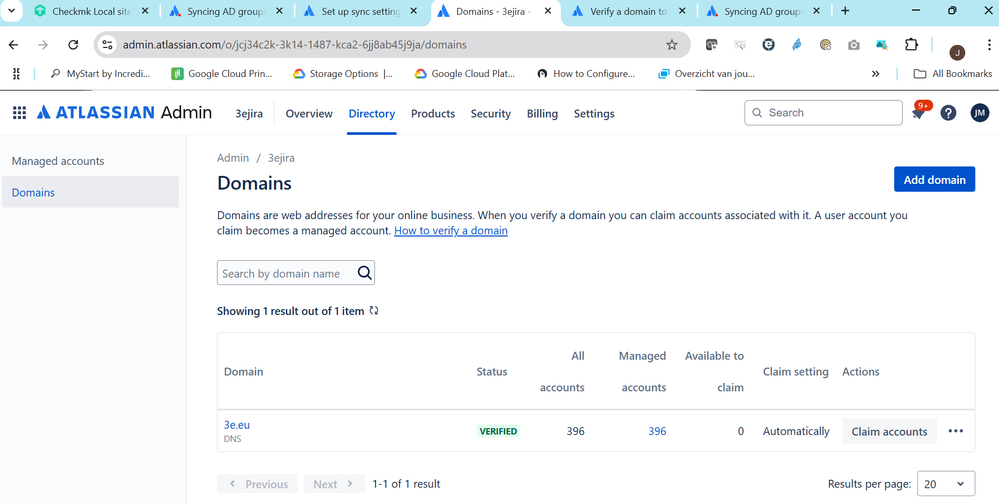Image resolution: width=999 pixels, height=503 pixels.
Task: Open the Overview nav item
Action: click(x=309, y=113)
